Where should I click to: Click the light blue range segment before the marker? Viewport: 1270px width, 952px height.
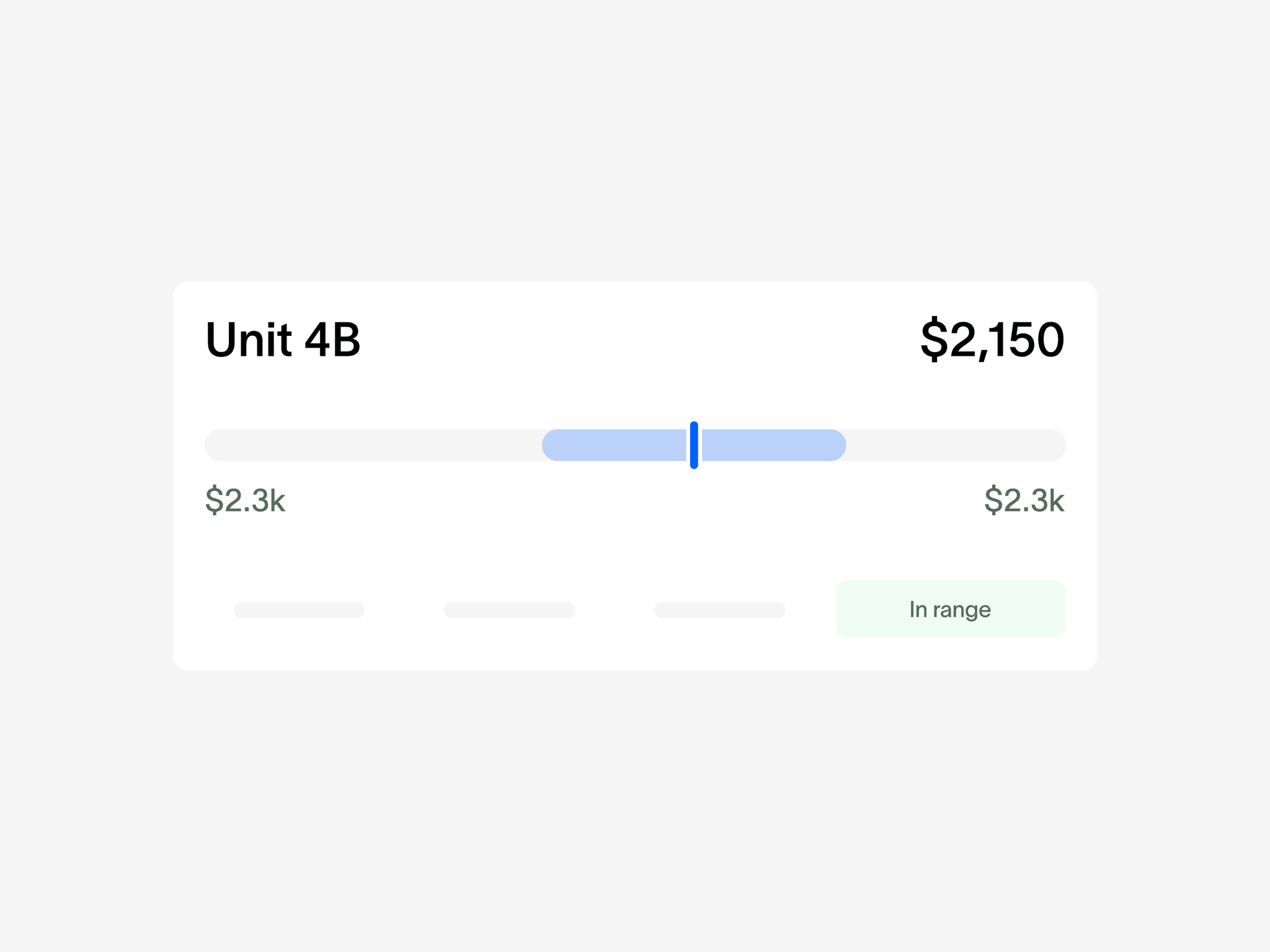pyautogui.click(x=615, y=445)
